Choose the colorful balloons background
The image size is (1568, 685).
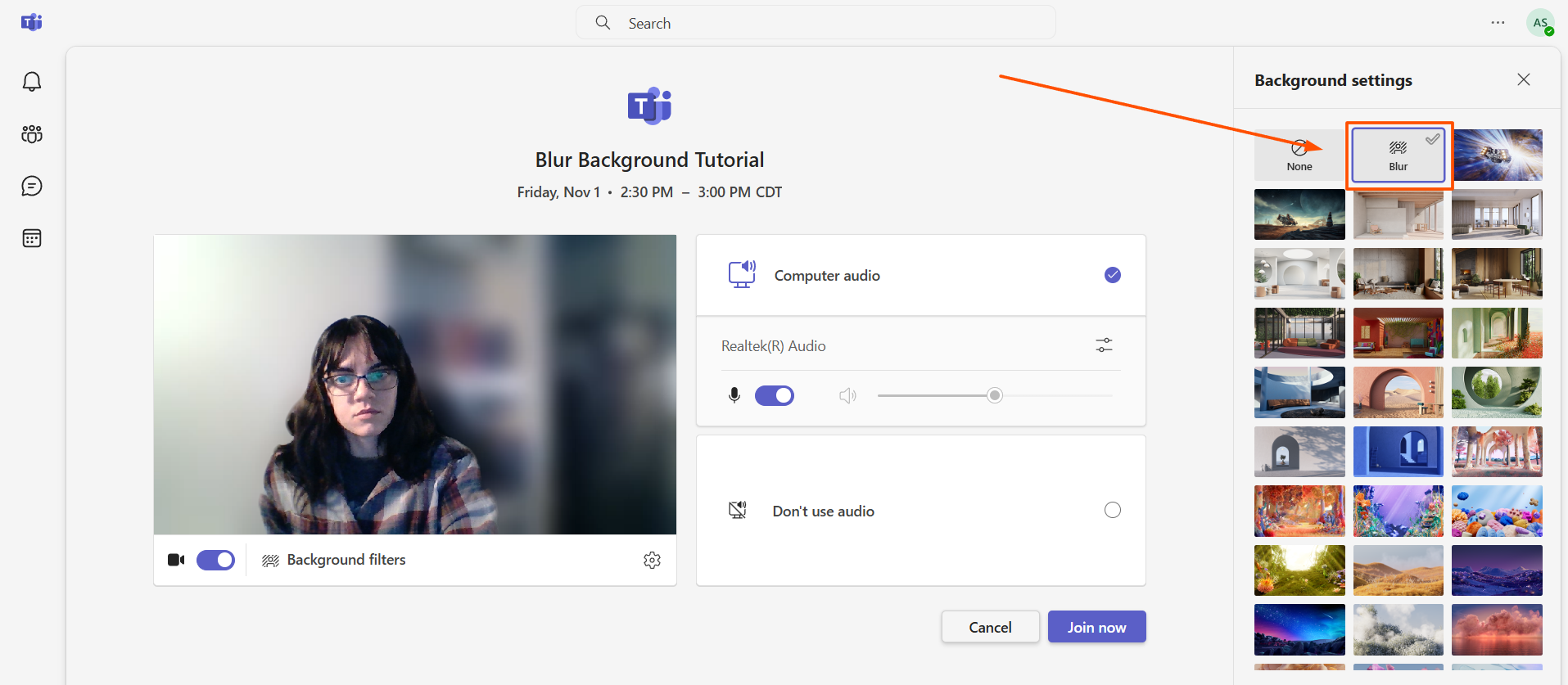pos(1497,511)
